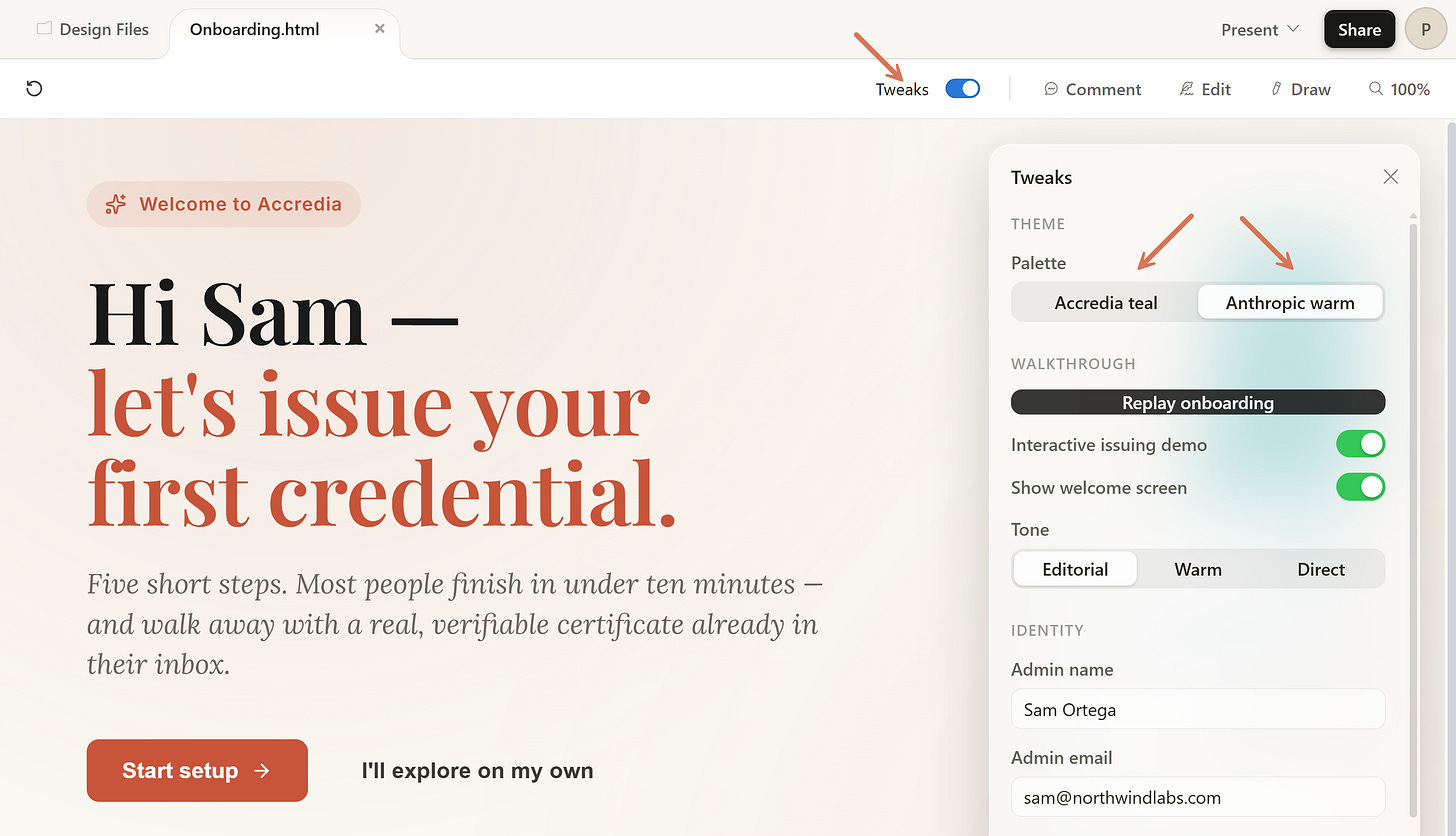Viewport: 1456px width, 836px height.
Task: Select the Edit pencil tool
Action: coord(1205,89)
